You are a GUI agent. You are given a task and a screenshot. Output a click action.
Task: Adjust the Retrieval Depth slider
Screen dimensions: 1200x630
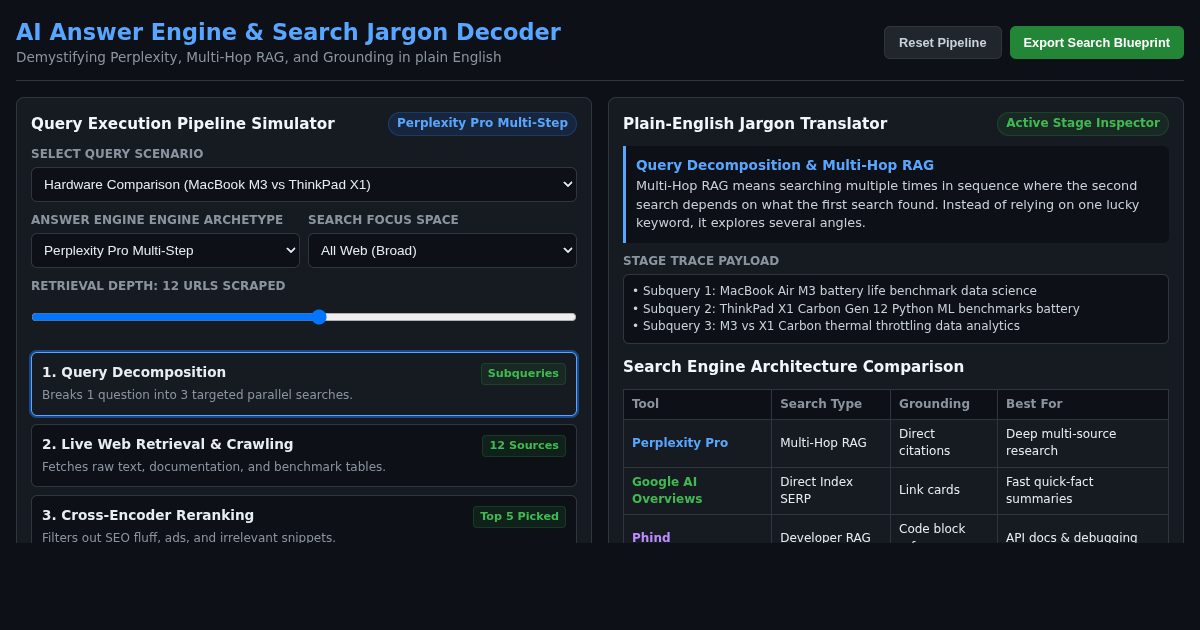pyautogui.click(x=304, y=317)
